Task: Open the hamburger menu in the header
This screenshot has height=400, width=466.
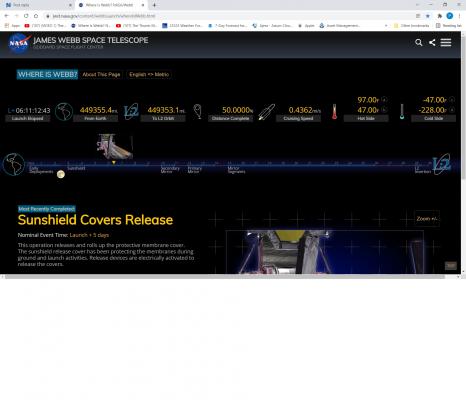Action: (x=446, y=42)
